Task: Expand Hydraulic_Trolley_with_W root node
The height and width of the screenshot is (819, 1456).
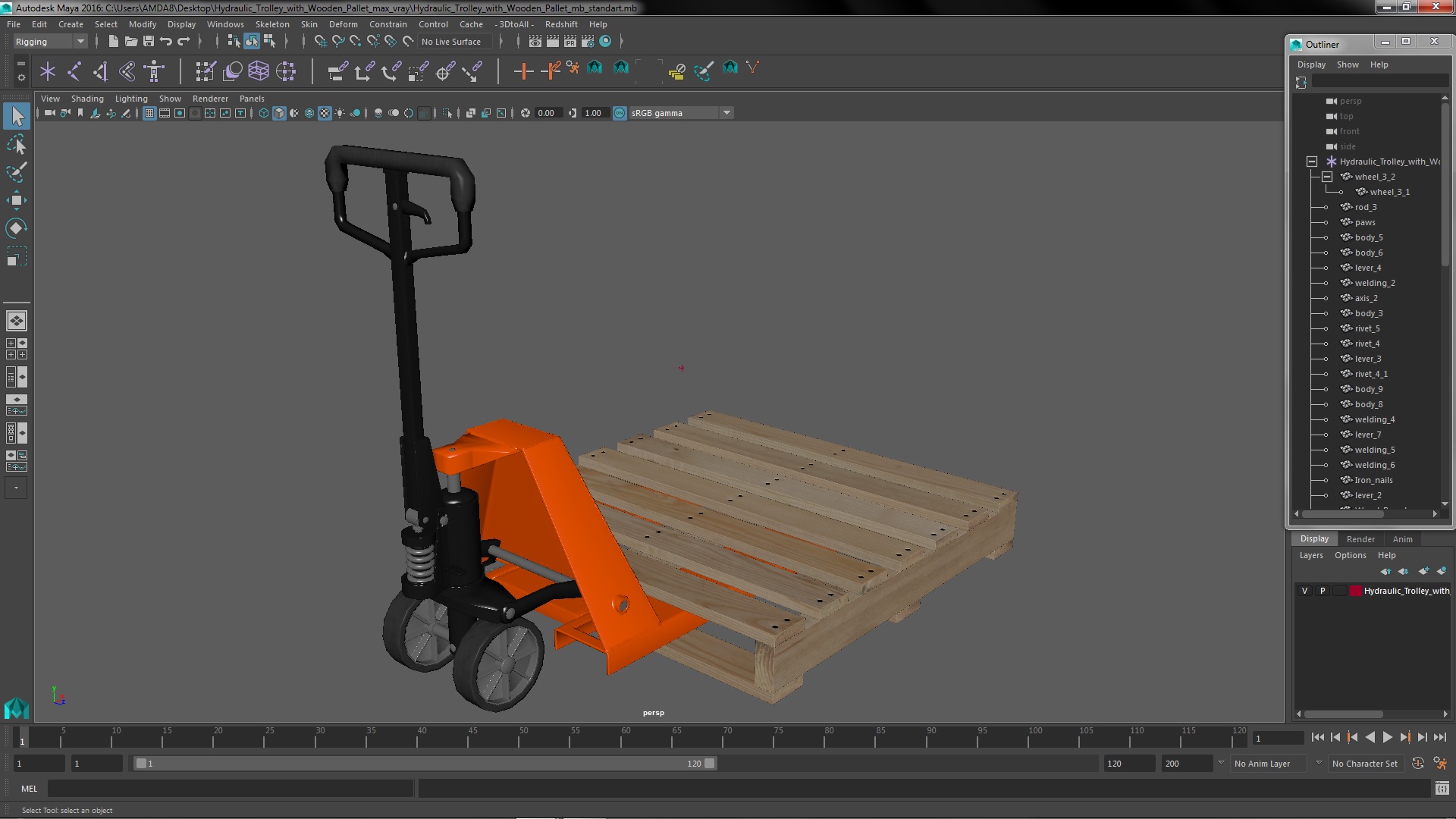Action: (x=1310, y=161)
